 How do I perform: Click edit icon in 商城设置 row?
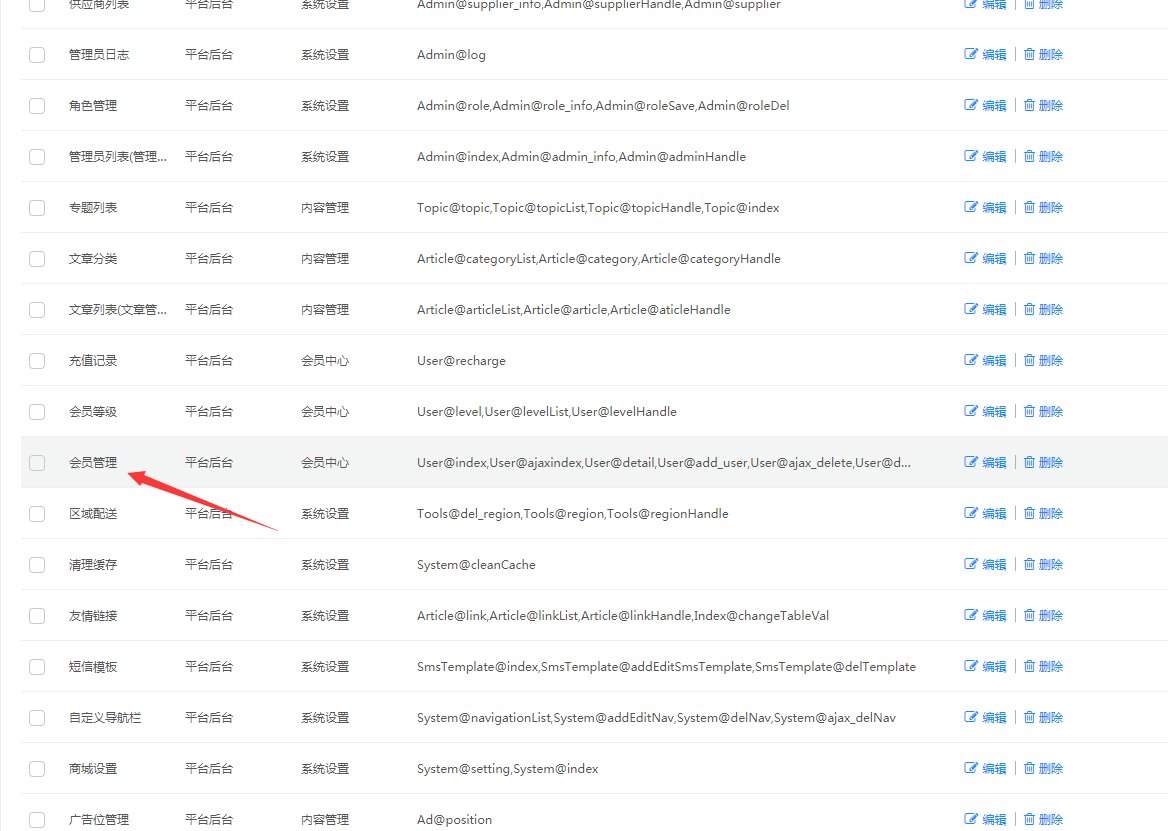[x=970, y=768]
